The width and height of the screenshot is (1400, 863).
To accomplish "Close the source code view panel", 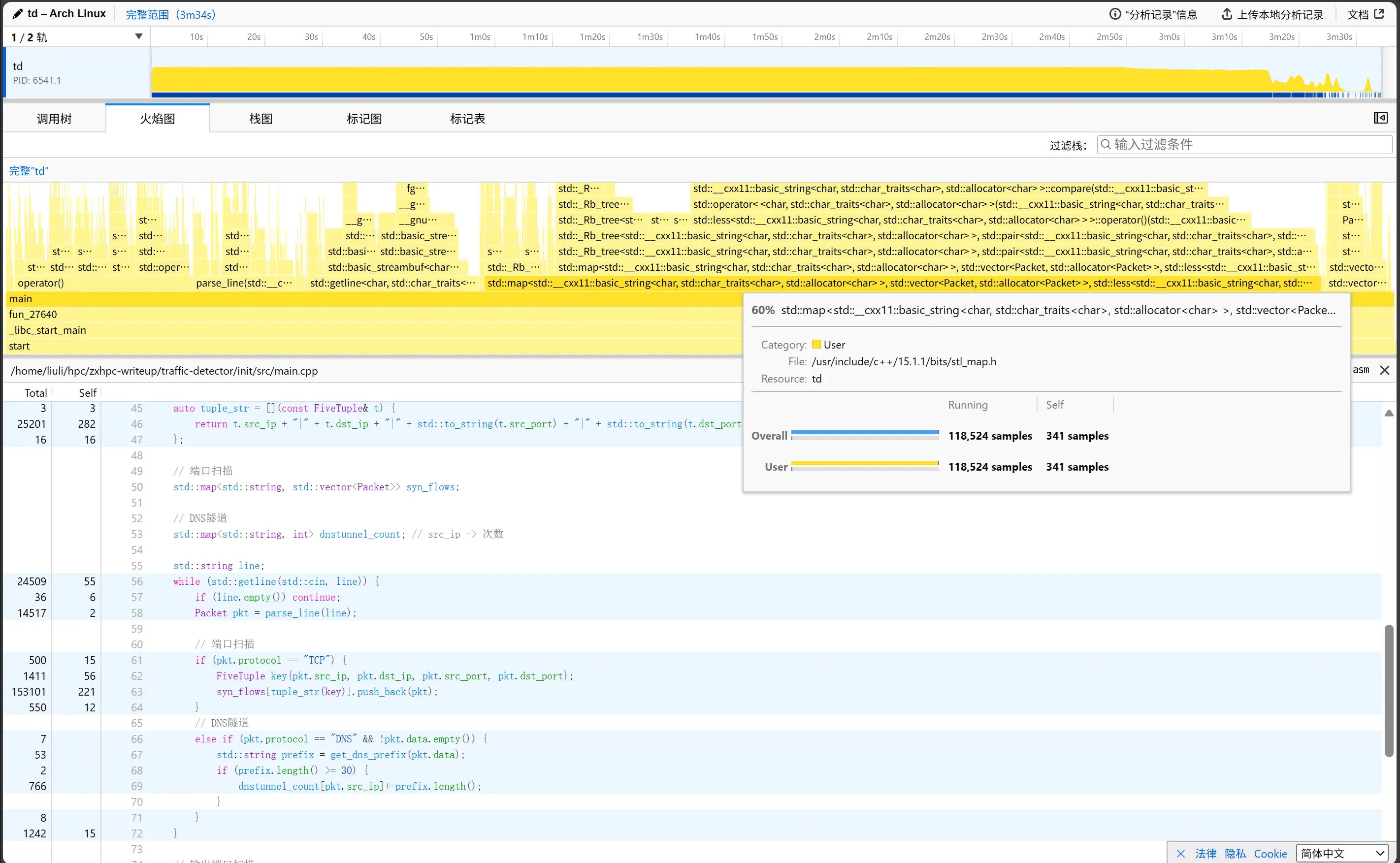I will (1385, 370).
